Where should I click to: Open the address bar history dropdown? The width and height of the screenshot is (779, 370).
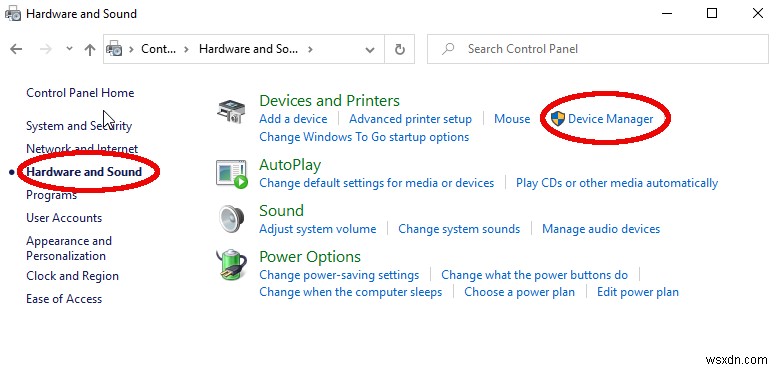370,49
